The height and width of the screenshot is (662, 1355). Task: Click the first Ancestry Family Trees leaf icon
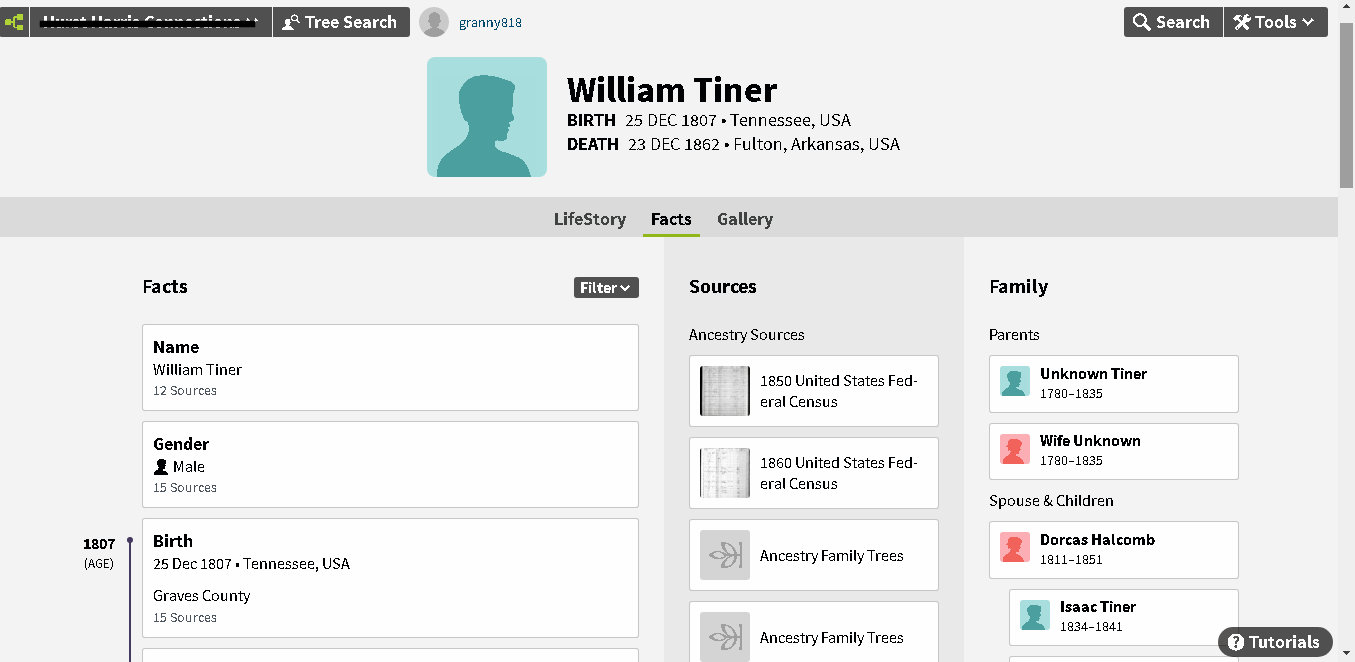(725, 555)
